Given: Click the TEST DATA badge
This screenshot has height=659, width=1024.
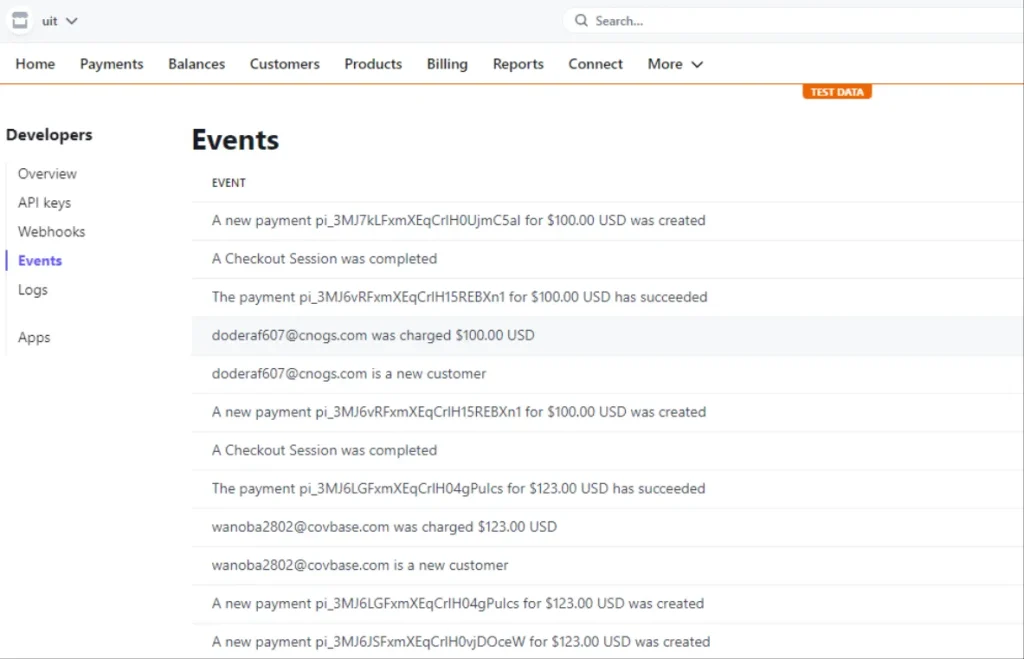Looking at the screenshot, I should (837, 92).
